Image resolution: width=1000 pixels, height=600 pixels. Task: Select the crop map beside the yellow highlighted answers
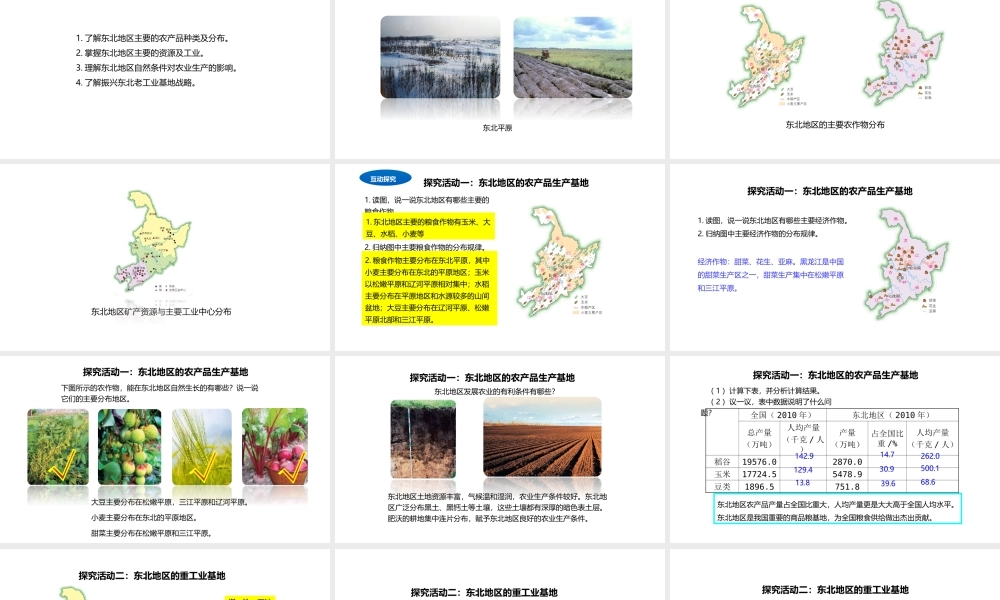click(558, 261)
